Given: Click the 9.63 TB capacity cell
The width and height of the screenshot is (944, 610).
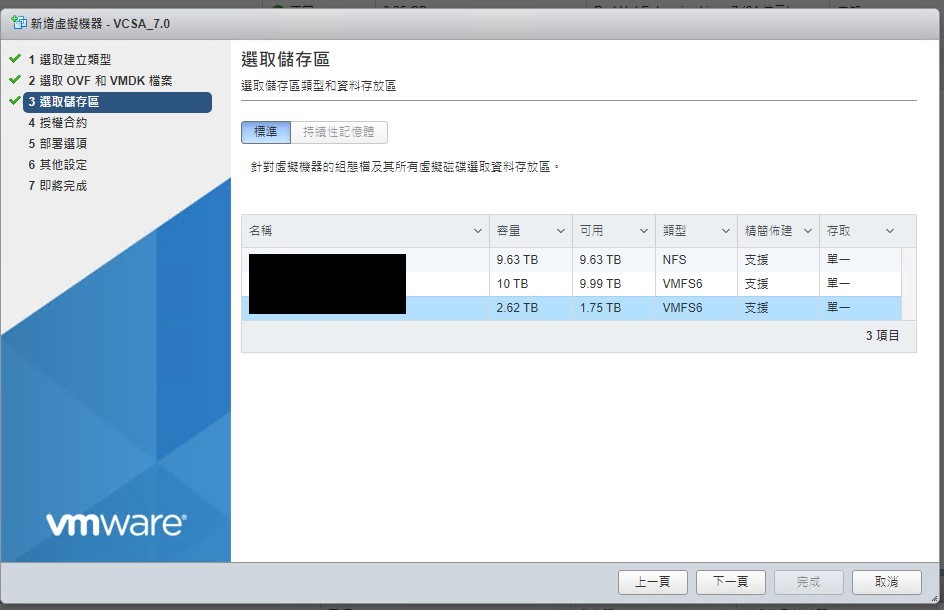Looking at the screenshot, I should click(517, 260).
